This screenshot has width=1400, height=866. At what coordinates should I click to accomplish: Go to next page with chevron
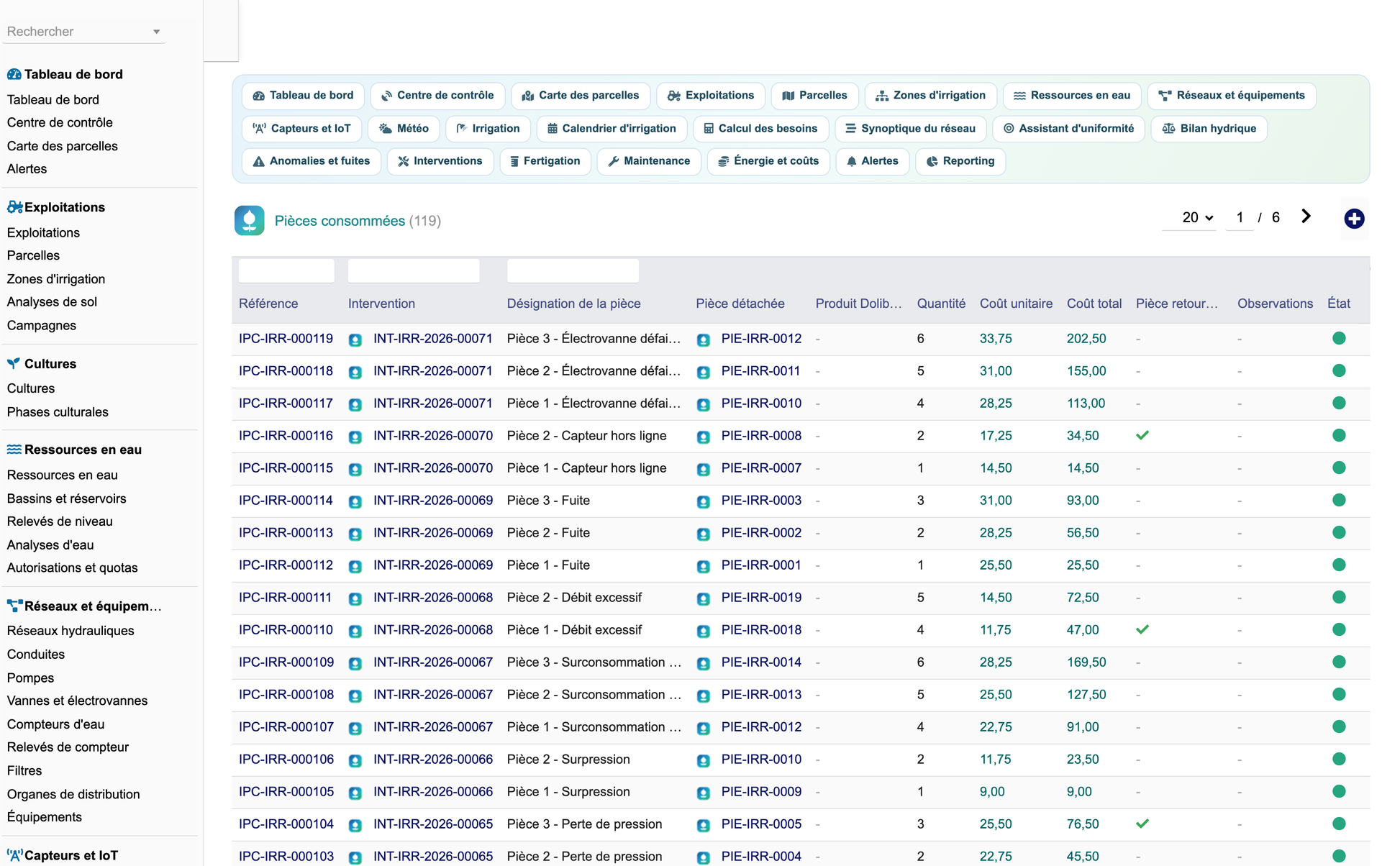tap(1306, 216)
